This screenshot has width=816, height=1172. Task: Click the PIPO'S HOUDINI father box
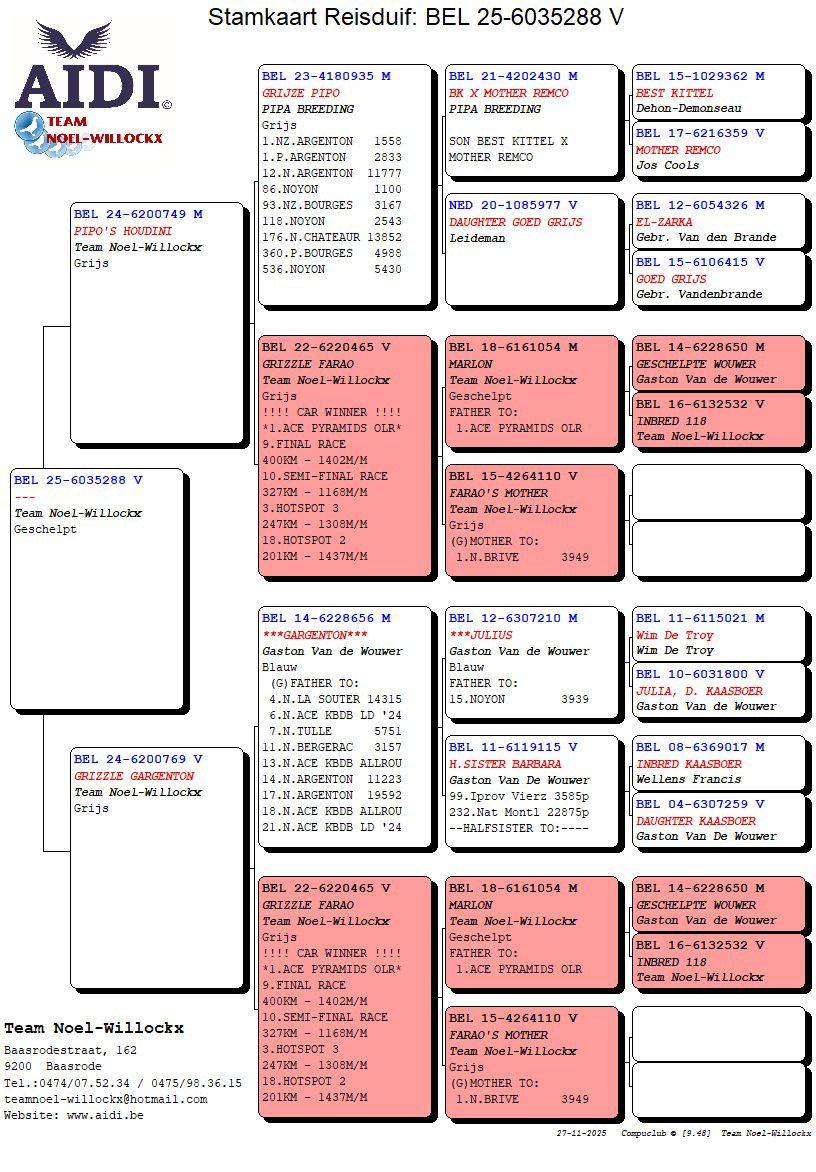pyautogui.click(x=157, y=322)
